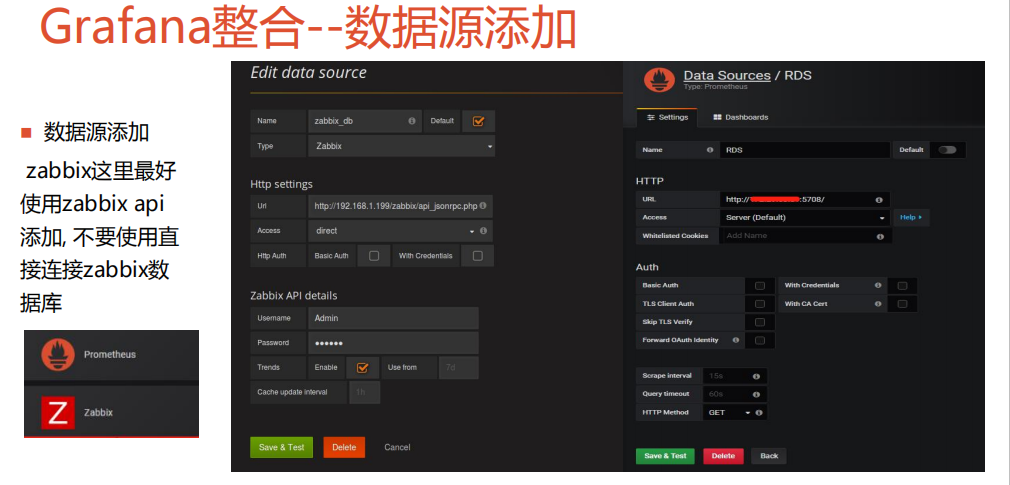Check Basic Auth in Zabbix Http settings

[x=374, y=256]
